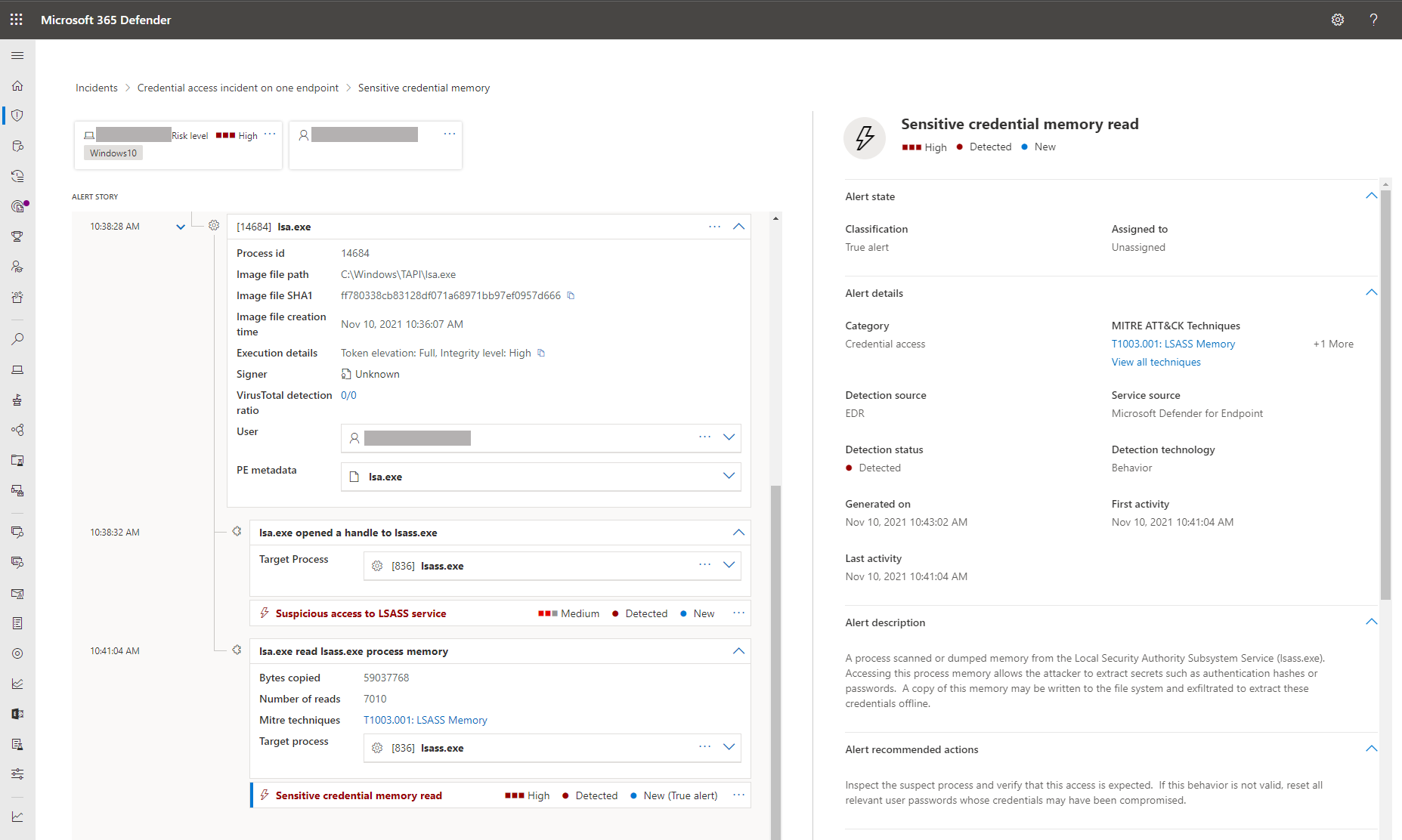
Task: Open the Device inventory laptop icon
Action: 17,369
